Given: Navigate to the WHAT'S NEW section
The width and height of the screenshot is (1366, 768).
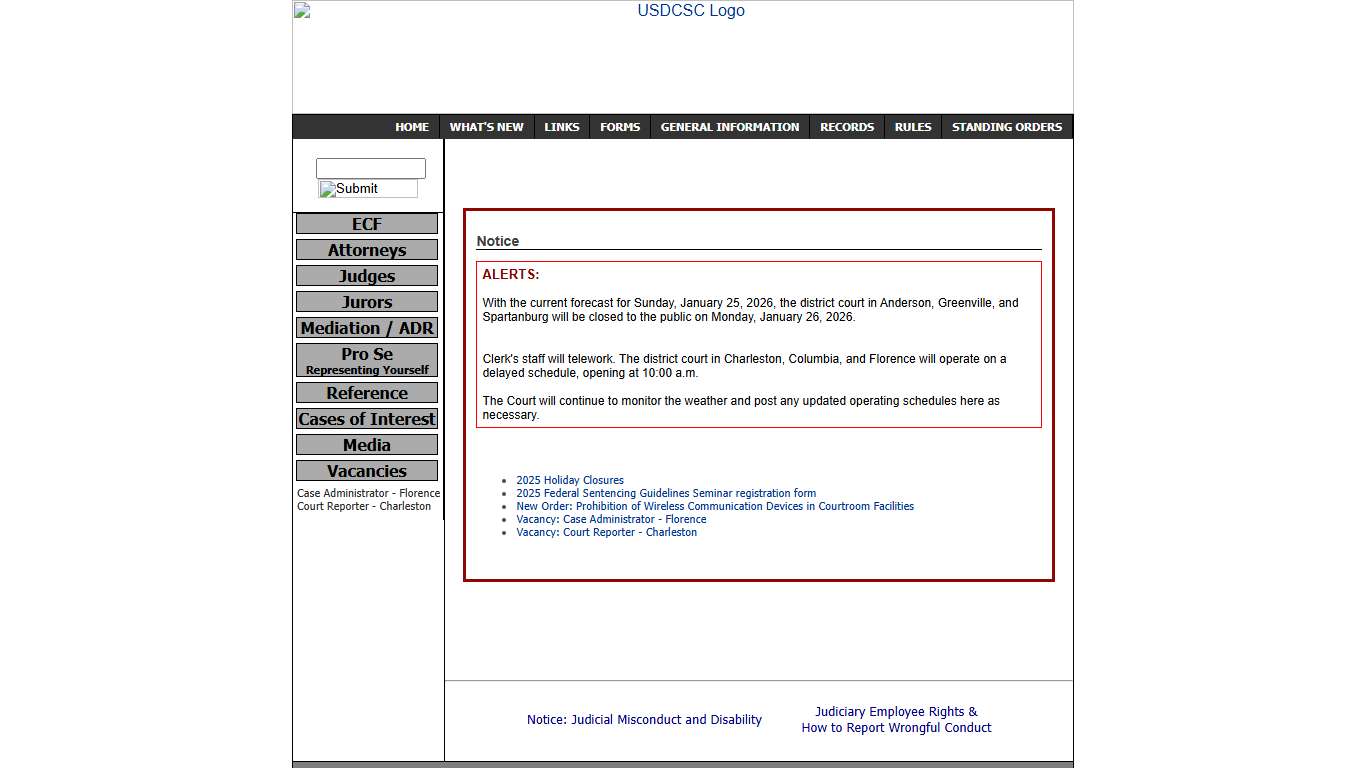Looking at the screenshot, I should pos(487,126).
